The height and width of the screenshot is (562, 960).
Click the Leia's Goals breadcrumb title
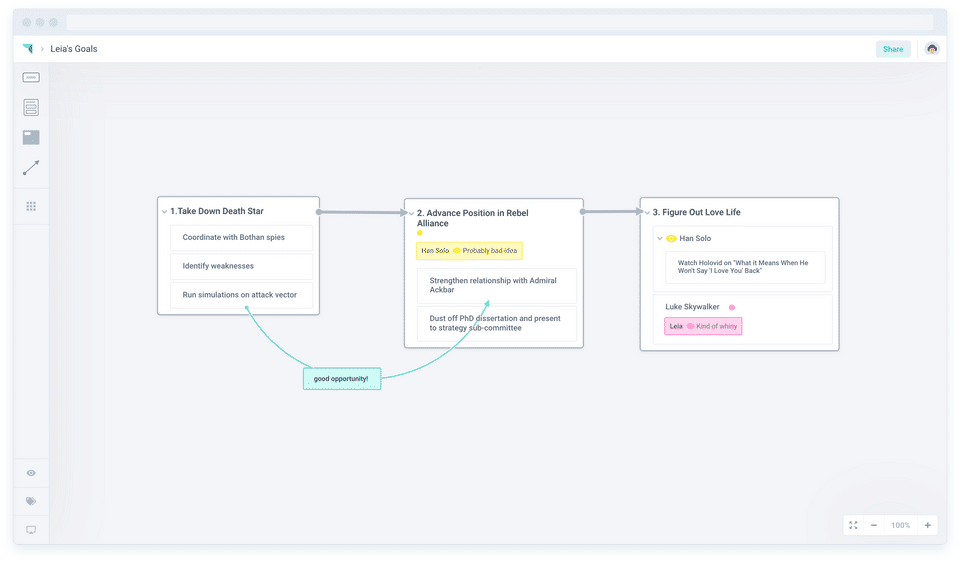73,49
